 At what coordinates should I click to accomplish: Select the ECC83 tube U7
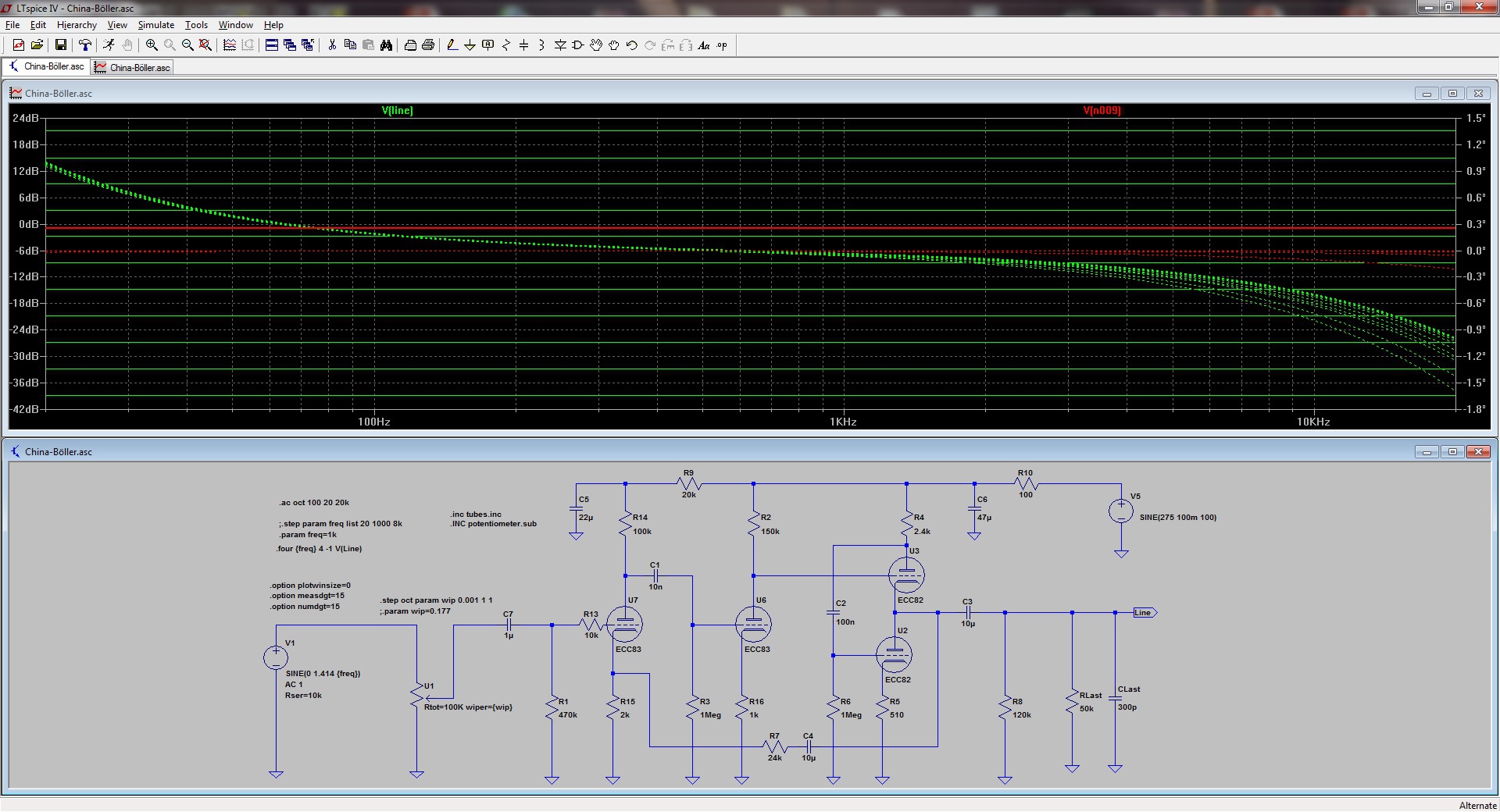pyautogui.click(x=625, y=624)
